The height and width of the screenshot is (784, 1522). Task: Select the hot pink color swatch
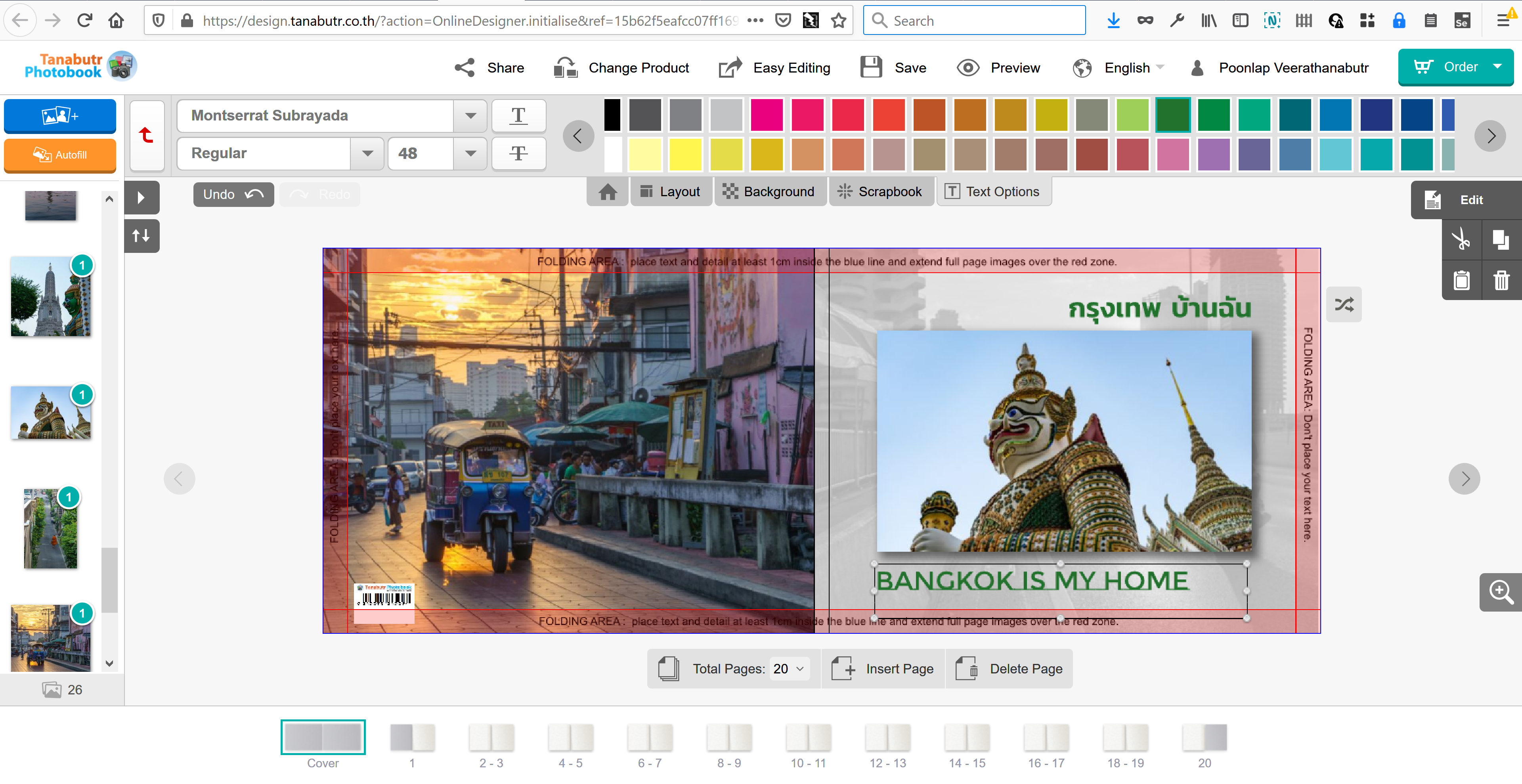pos(766,115)
